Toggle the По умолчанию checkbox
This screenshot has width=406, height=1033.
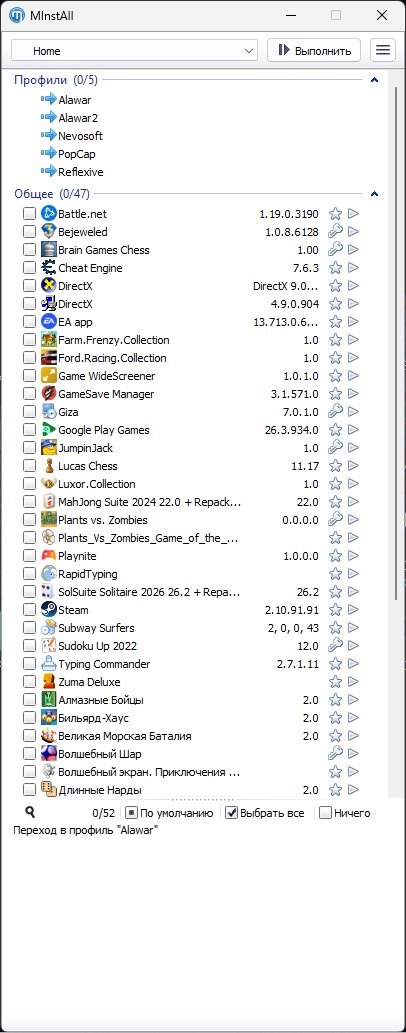(x=131, y=813)
